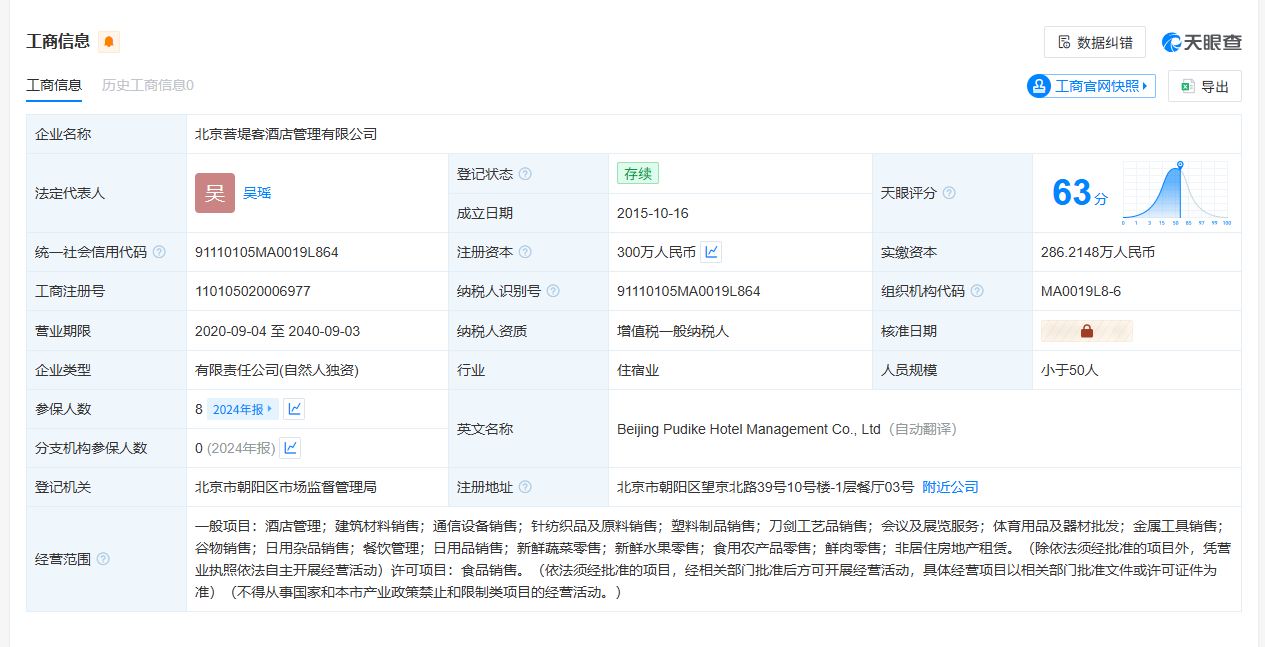The image size is (1265, 647).
Task: Expand the 工商官网快照 snapshot button
Action: [1091, 86]
